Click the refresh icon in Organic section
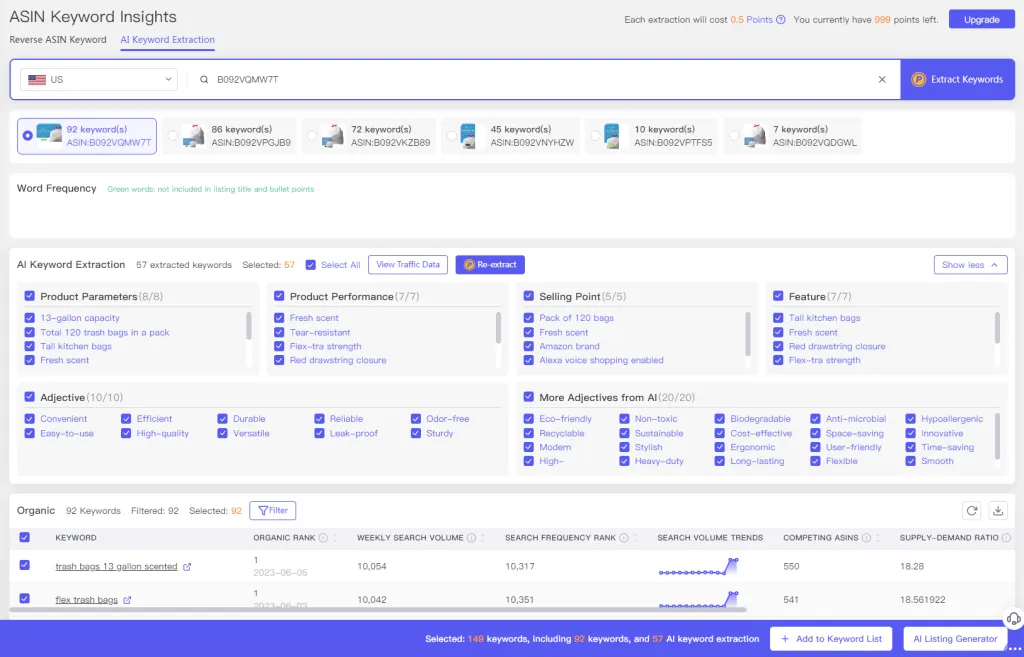The width and height of the screenshot is (1024, 657). pos(971,511)
